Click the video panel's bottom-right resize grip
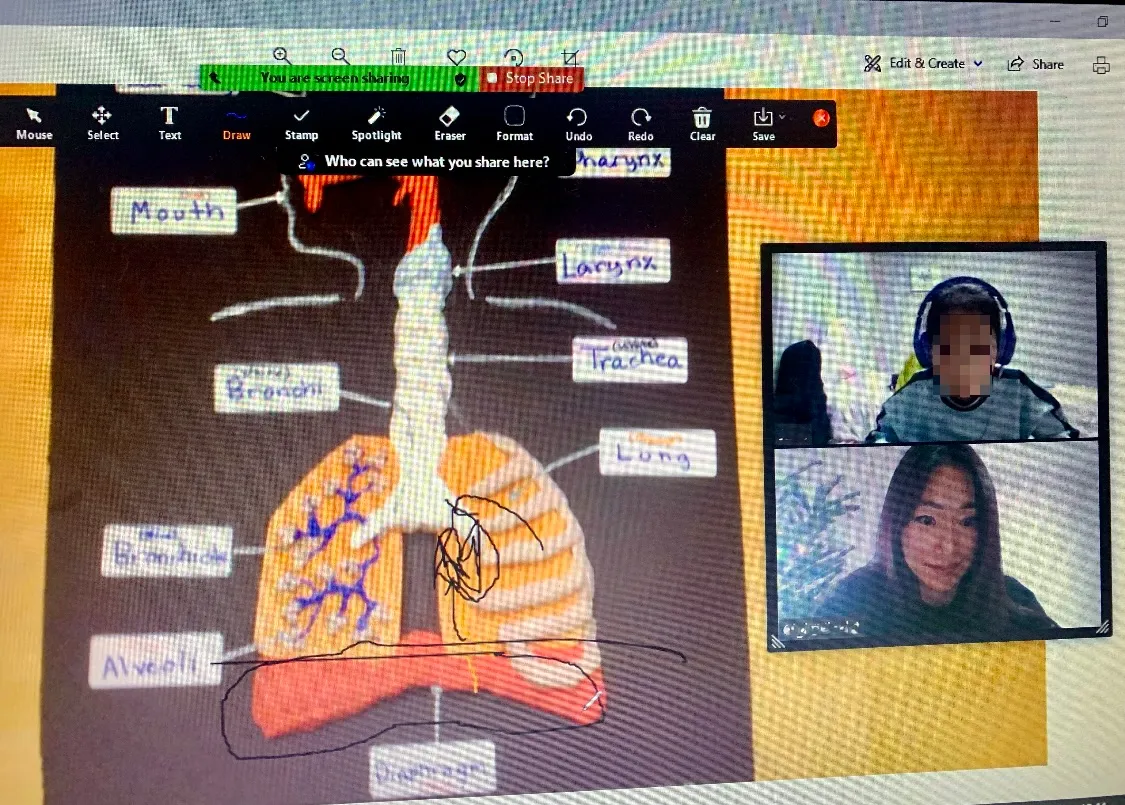This screenshot has width=1125, height=805. coord(1103,628)
